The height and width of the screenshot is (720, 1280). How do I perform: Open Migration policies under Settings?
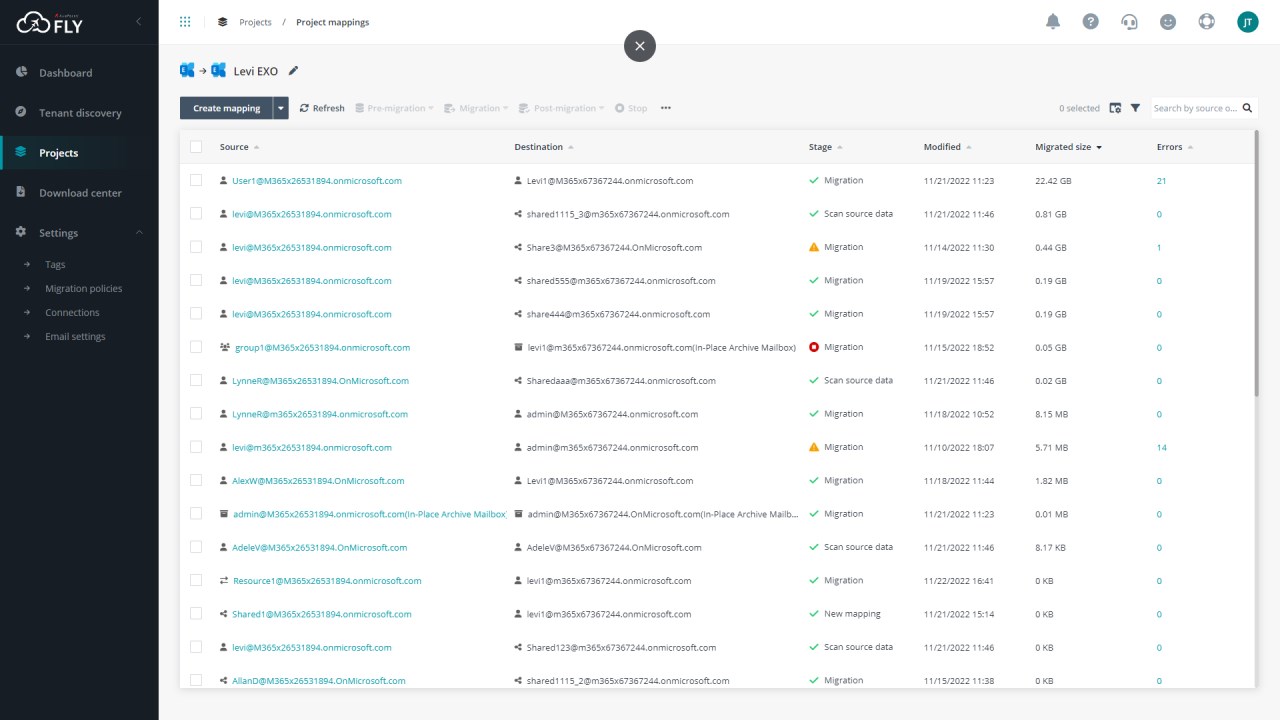pyautogui.click(x=83, y=289)
